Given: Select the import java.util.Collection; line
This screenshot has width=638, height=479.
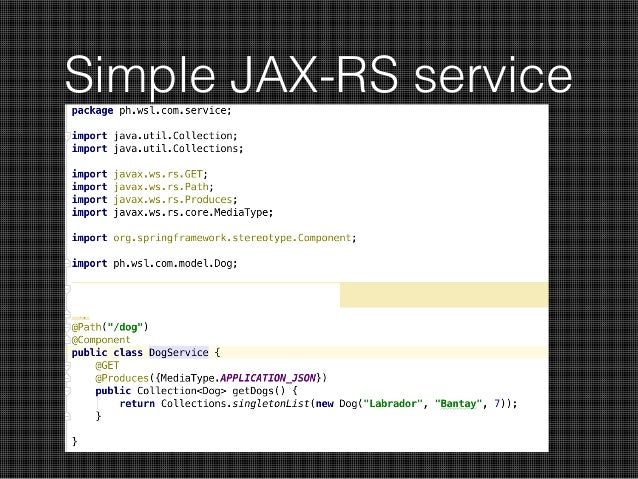Looking at the screenshot, I should tap(154, 136).
